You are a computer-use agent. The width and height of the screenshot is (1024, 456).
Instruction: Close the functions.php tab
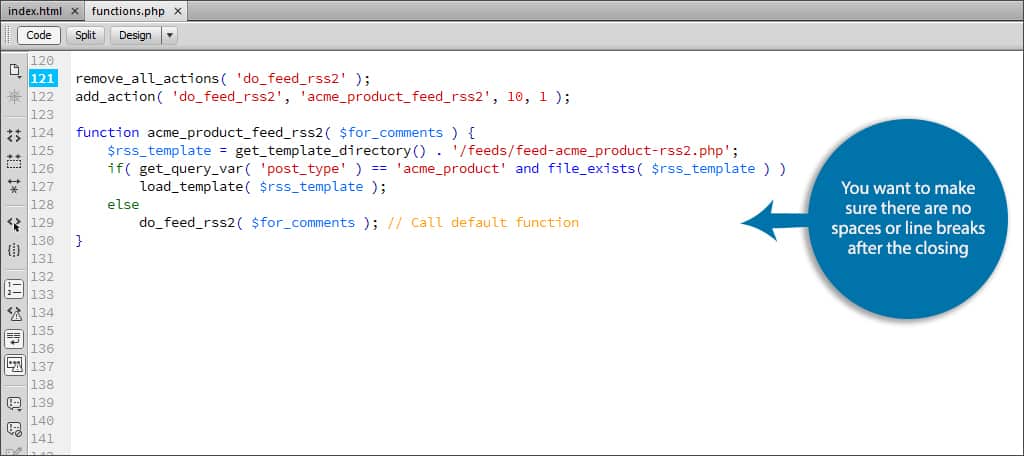(x=178, y=11)
